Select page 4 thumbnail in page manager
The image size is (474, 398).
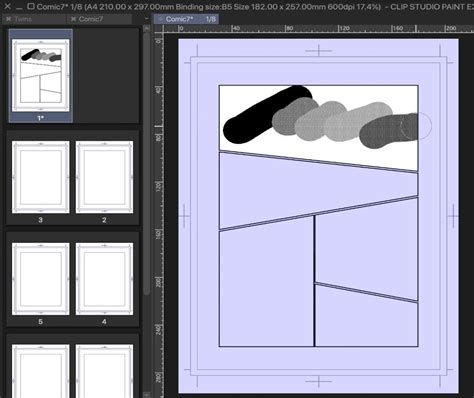click(104, 279)
